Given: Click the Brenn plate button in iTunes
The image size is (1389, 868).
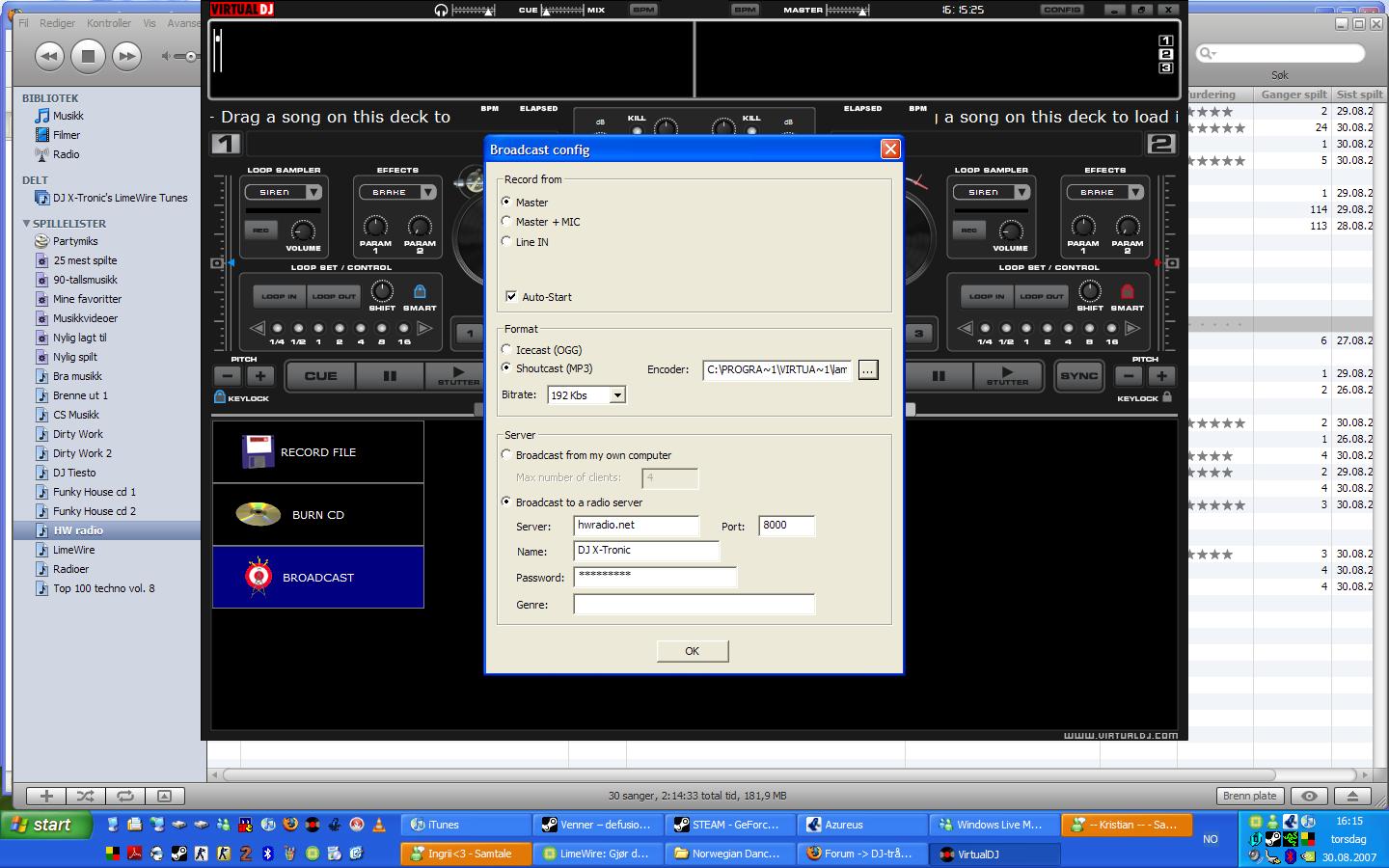Looking at the screenshot, I should click(x=1250, y=796).
